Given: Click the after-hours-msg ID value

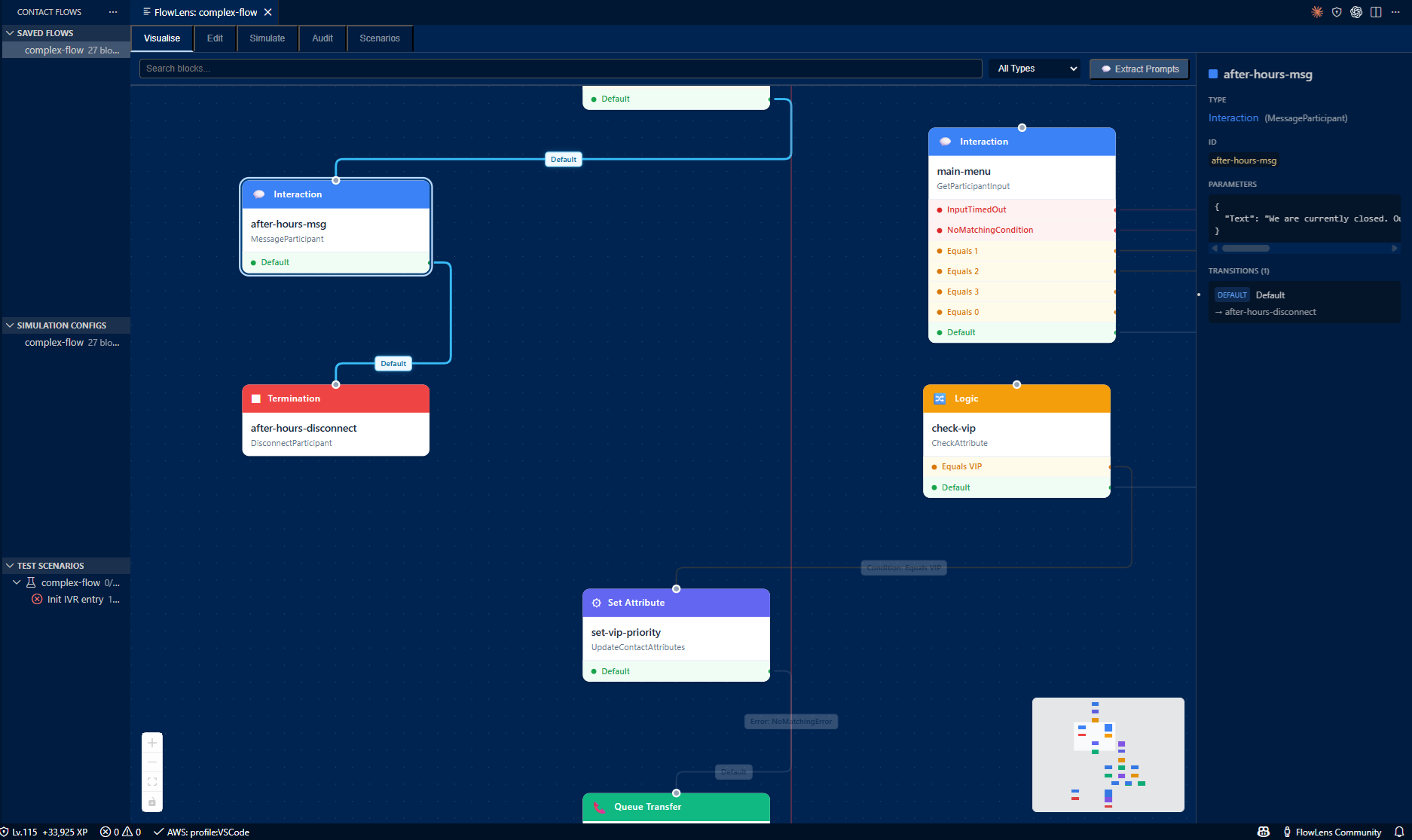Looking at the screenshot, I should [1244, 160].
